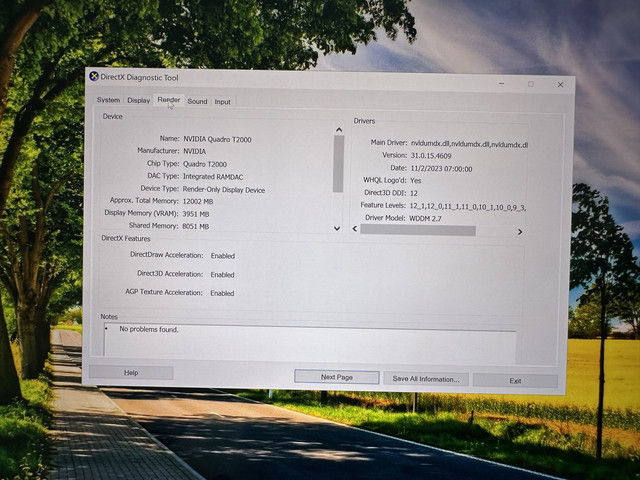Click the 'Device' group label
The image size is (640, 480).
[112, 116]
